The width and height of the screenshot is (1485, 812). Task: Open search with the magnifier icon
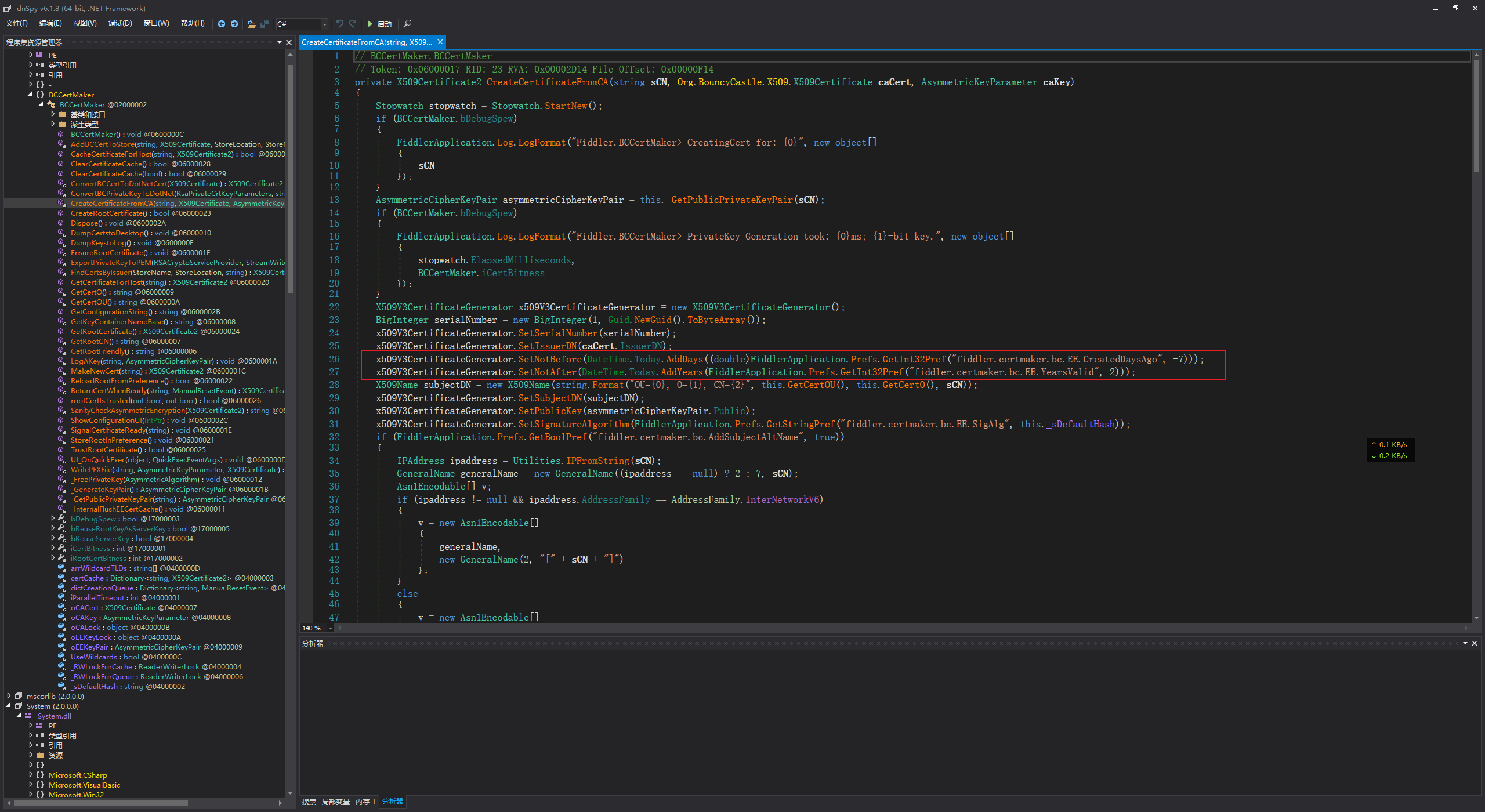click(407, 24)
